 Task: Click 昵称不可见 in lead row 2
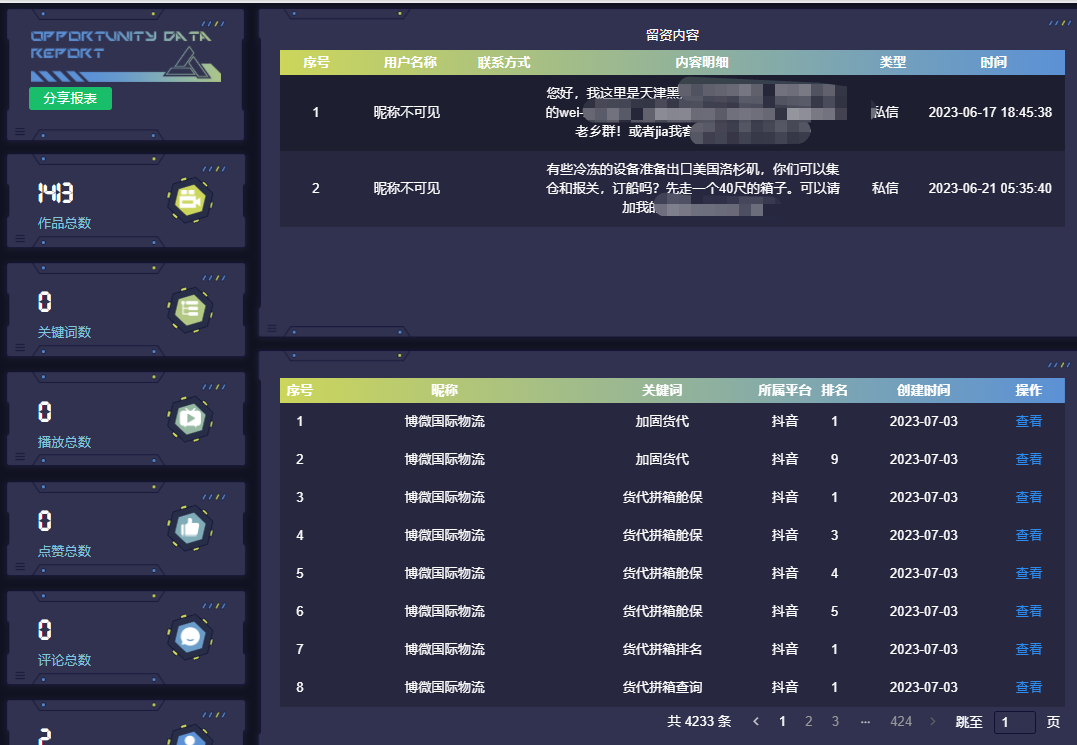click(x=407, y=188)
